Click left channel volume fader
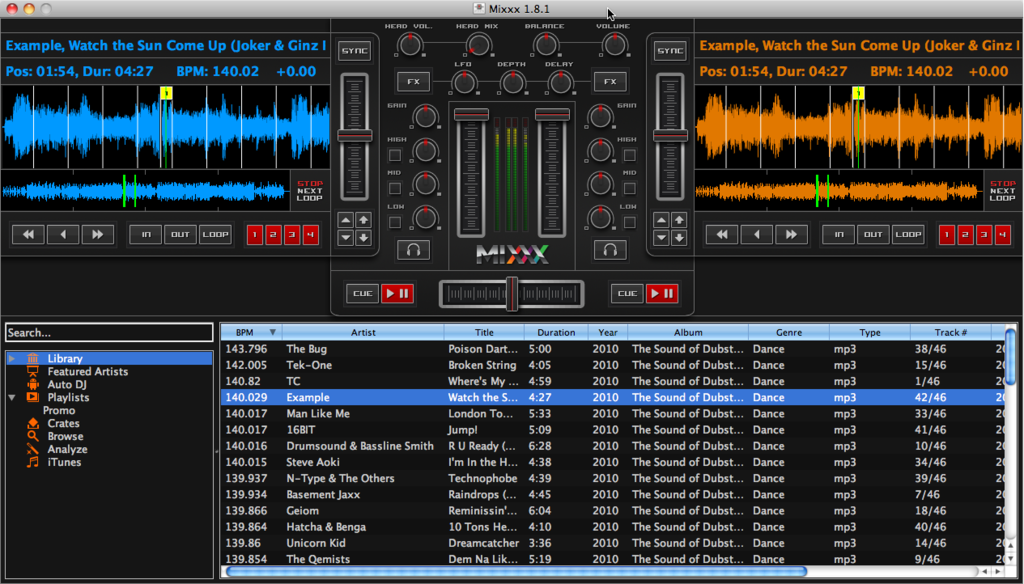 coord(471,115)
